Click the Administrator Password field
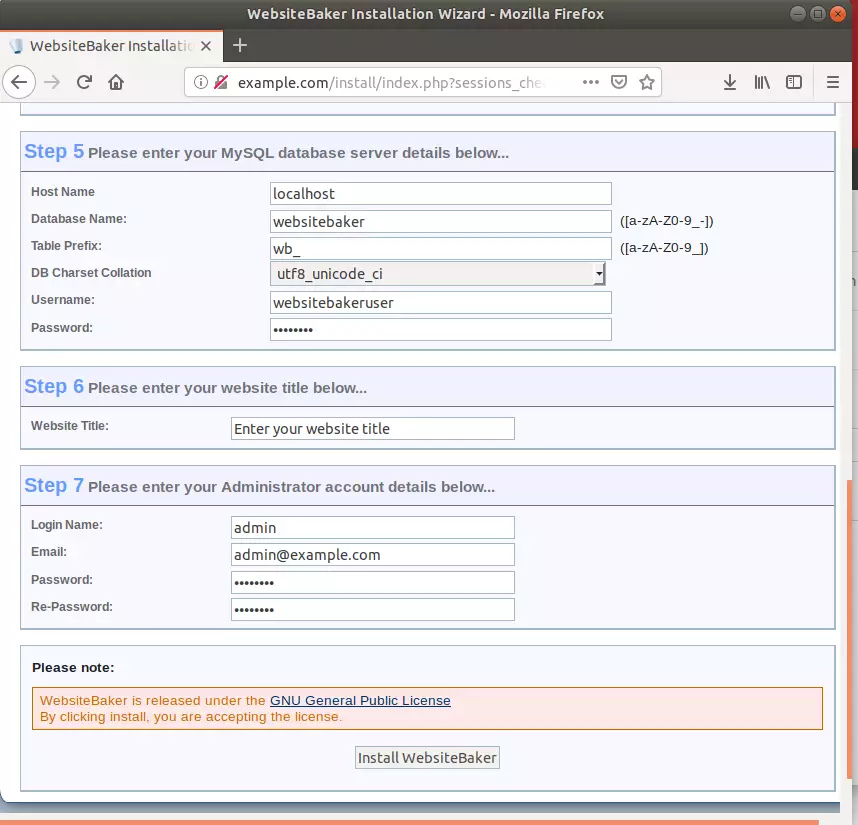Image resolution: width=858 pixels, height=825 pixels. (373, 583)
